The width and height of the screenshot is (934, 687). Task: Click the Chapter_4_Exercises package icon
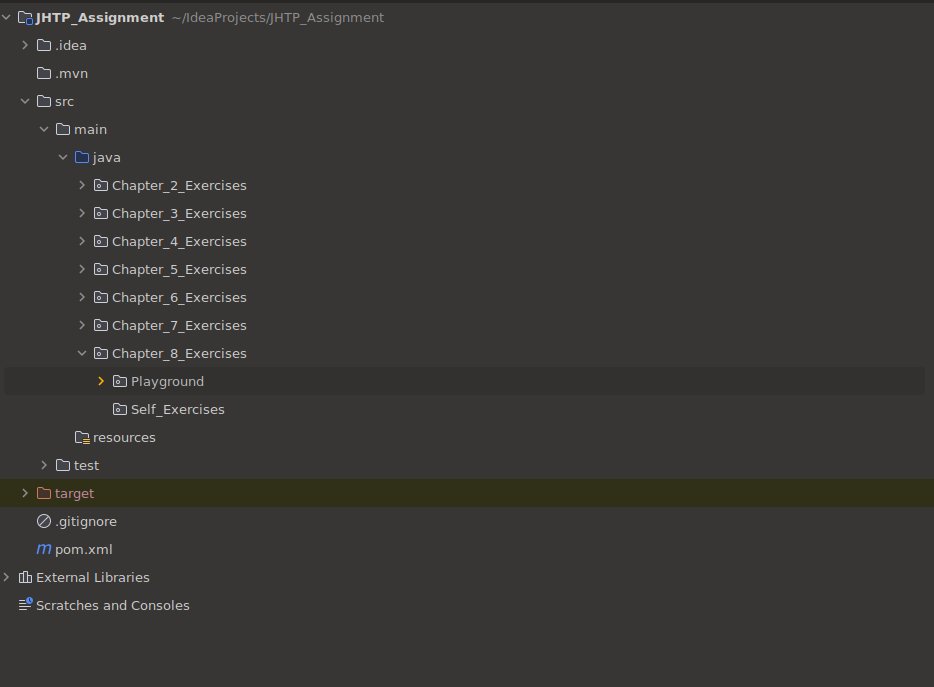pyautogui.click(x=101, y=241)
